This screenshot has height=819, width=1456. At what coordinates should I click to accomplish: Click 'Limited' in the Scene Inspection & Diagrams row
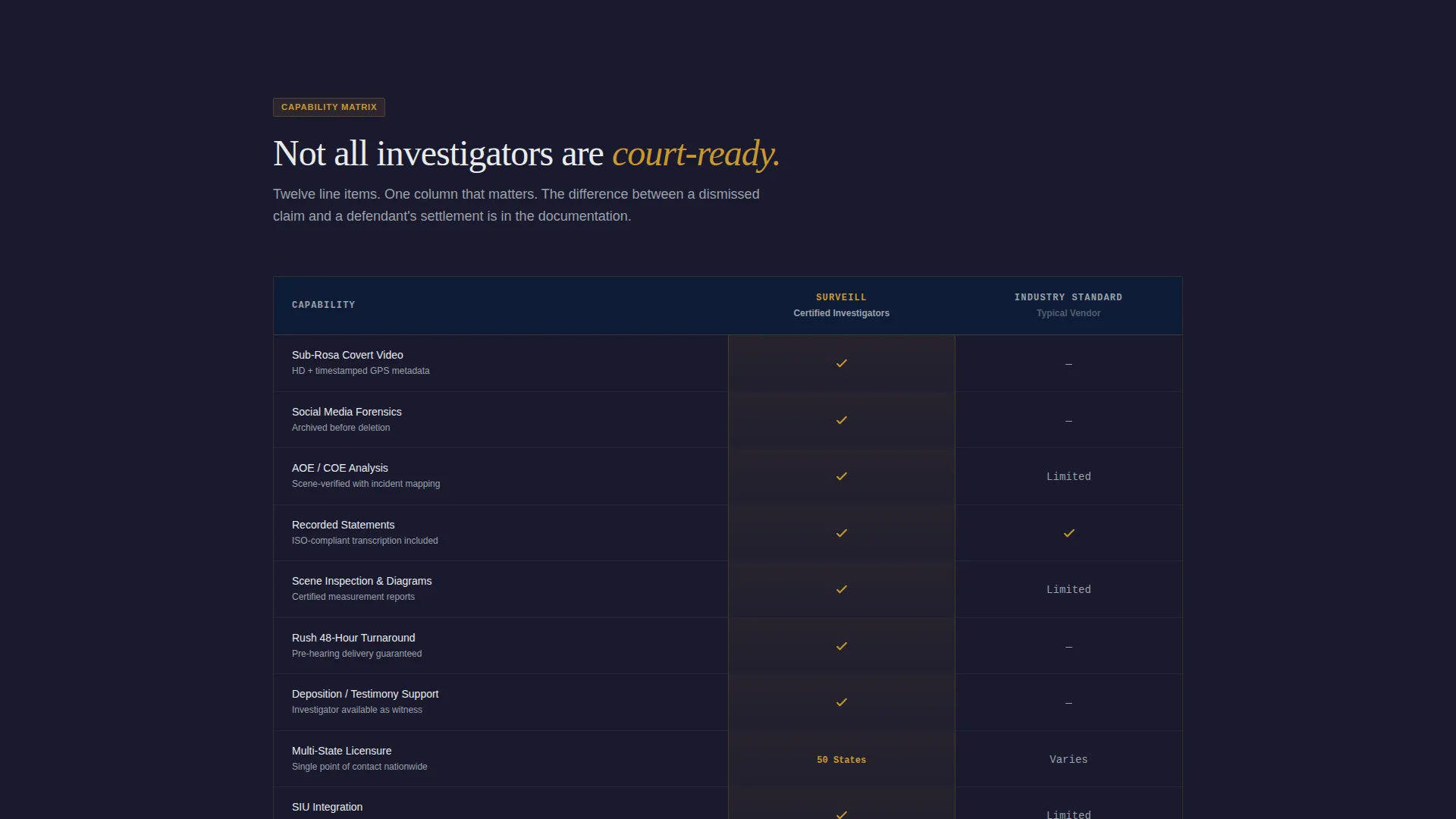point(1068,589)
